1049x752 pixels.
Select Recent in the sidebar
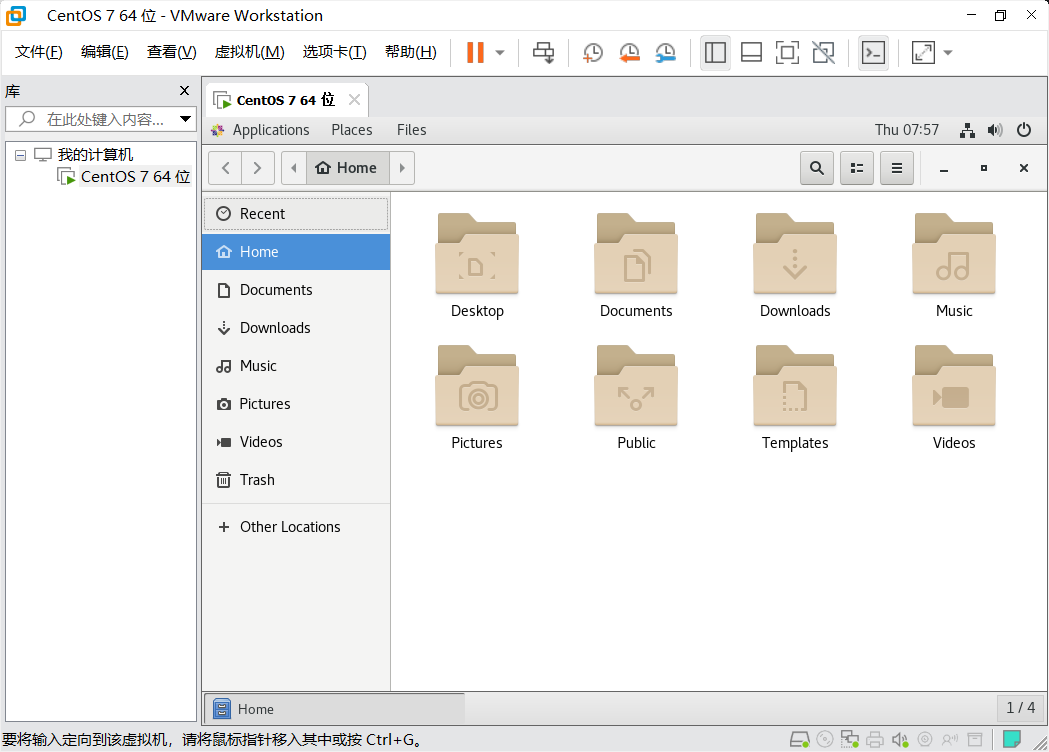pos(296,214)
